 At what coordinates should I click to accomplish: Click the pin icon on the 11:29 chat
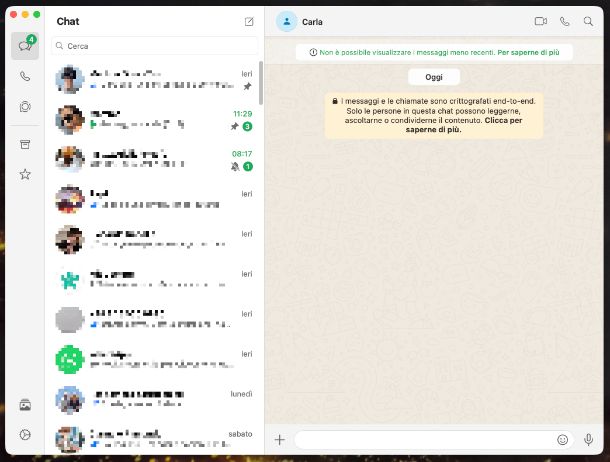pyautogui.click(x=235, y=126)
